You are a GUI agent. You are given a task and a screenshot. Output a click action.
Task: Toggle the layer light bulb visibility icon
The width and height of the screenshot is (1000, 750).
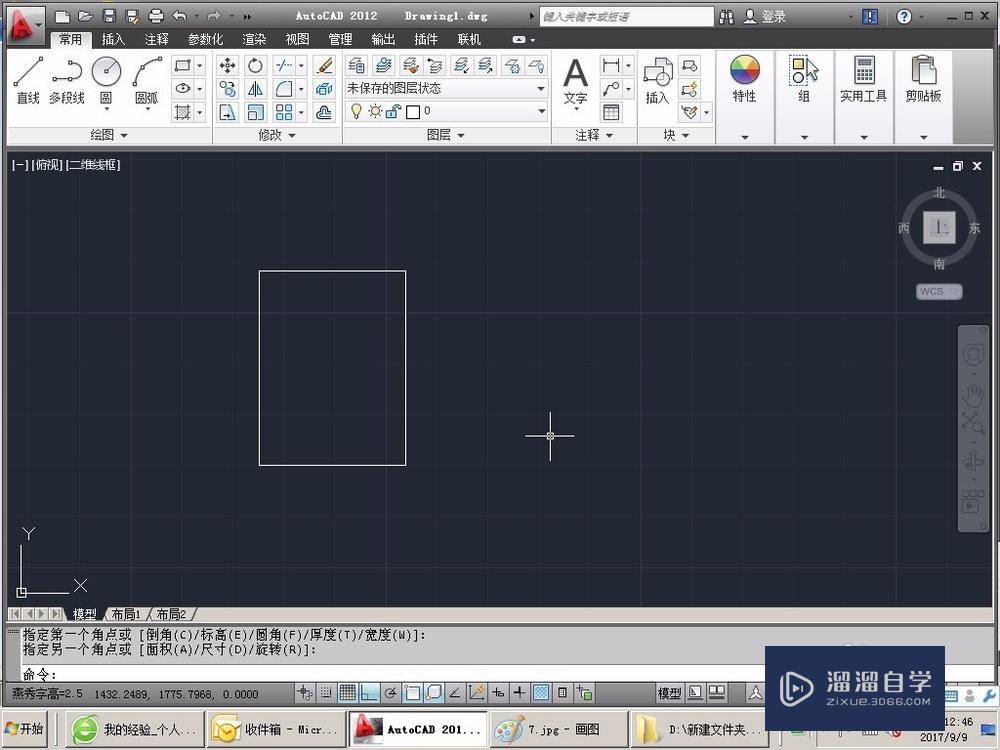[x=358, y=111]
